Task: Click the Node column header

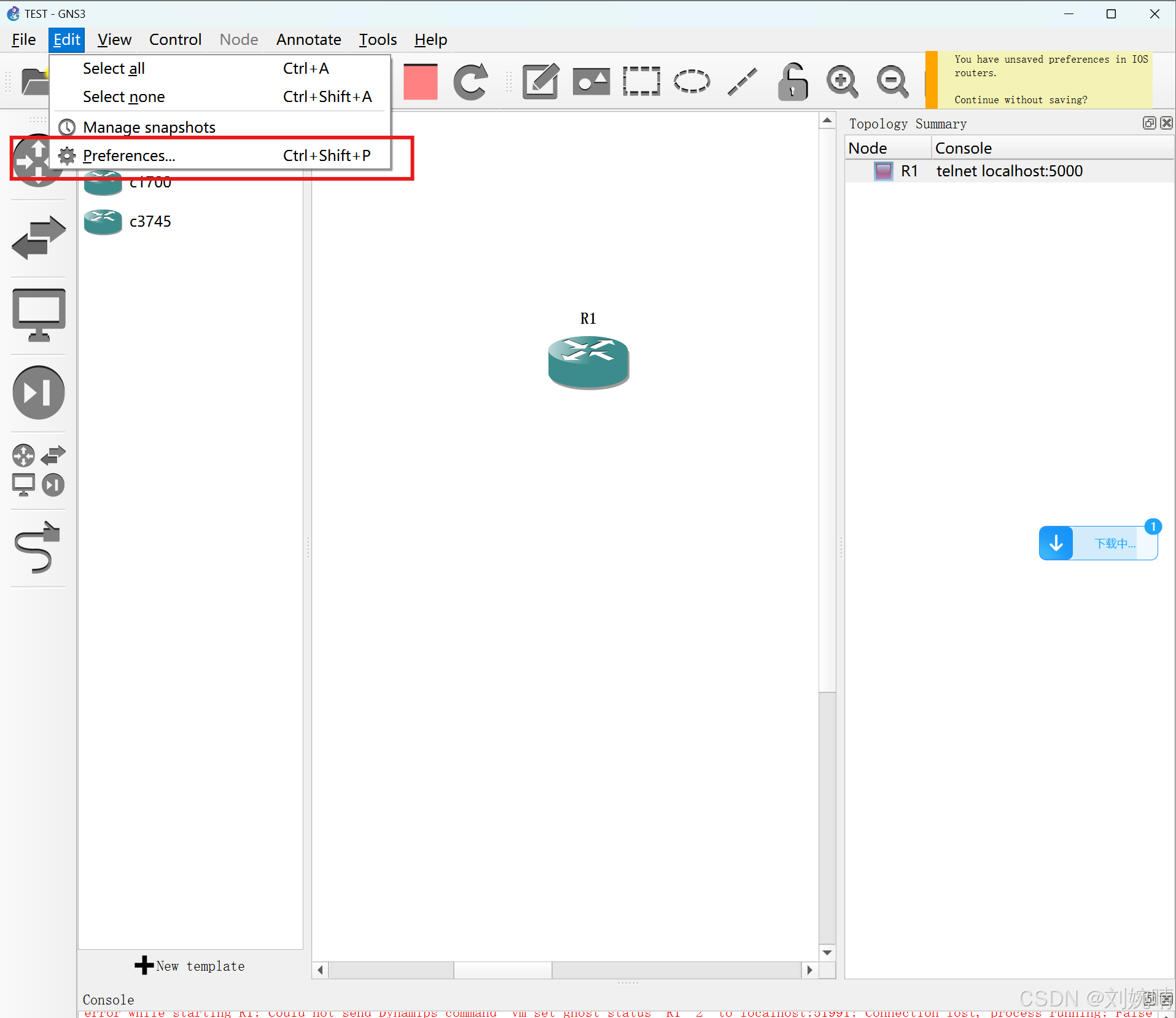Action: pos(887,148)
